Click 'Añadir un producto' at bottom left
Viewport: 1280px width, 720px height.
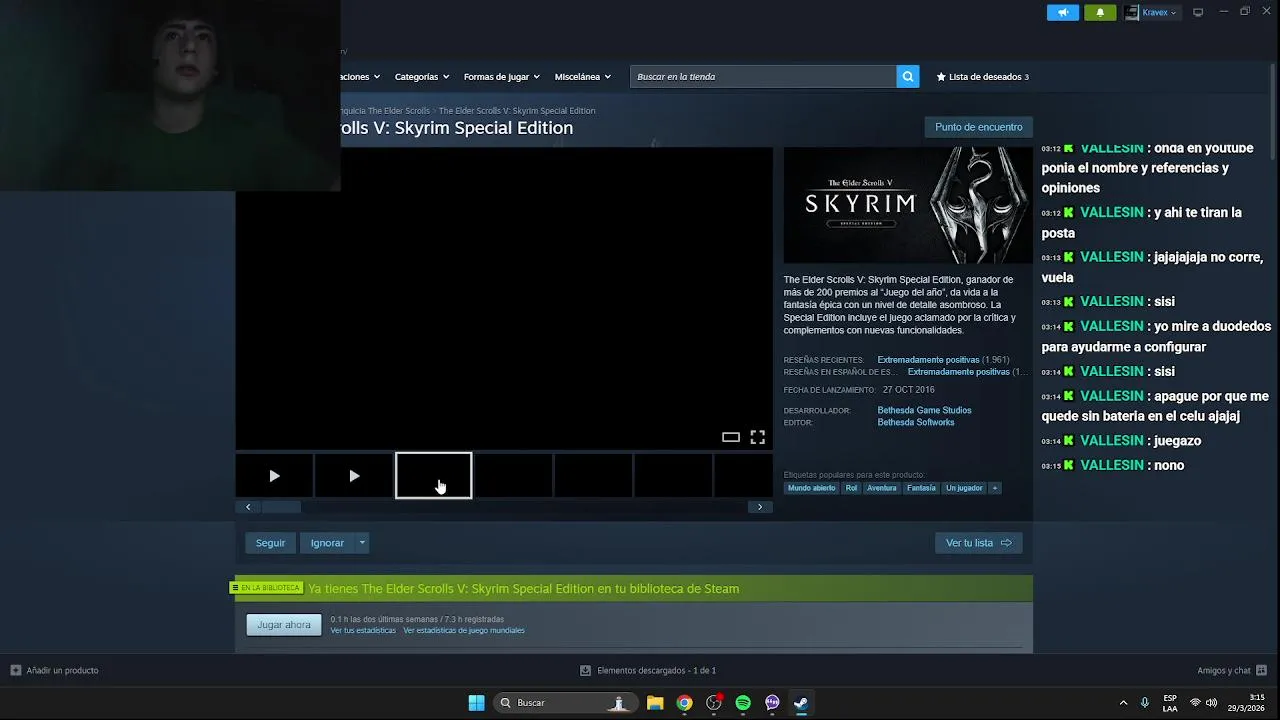[x=55, y=670]
